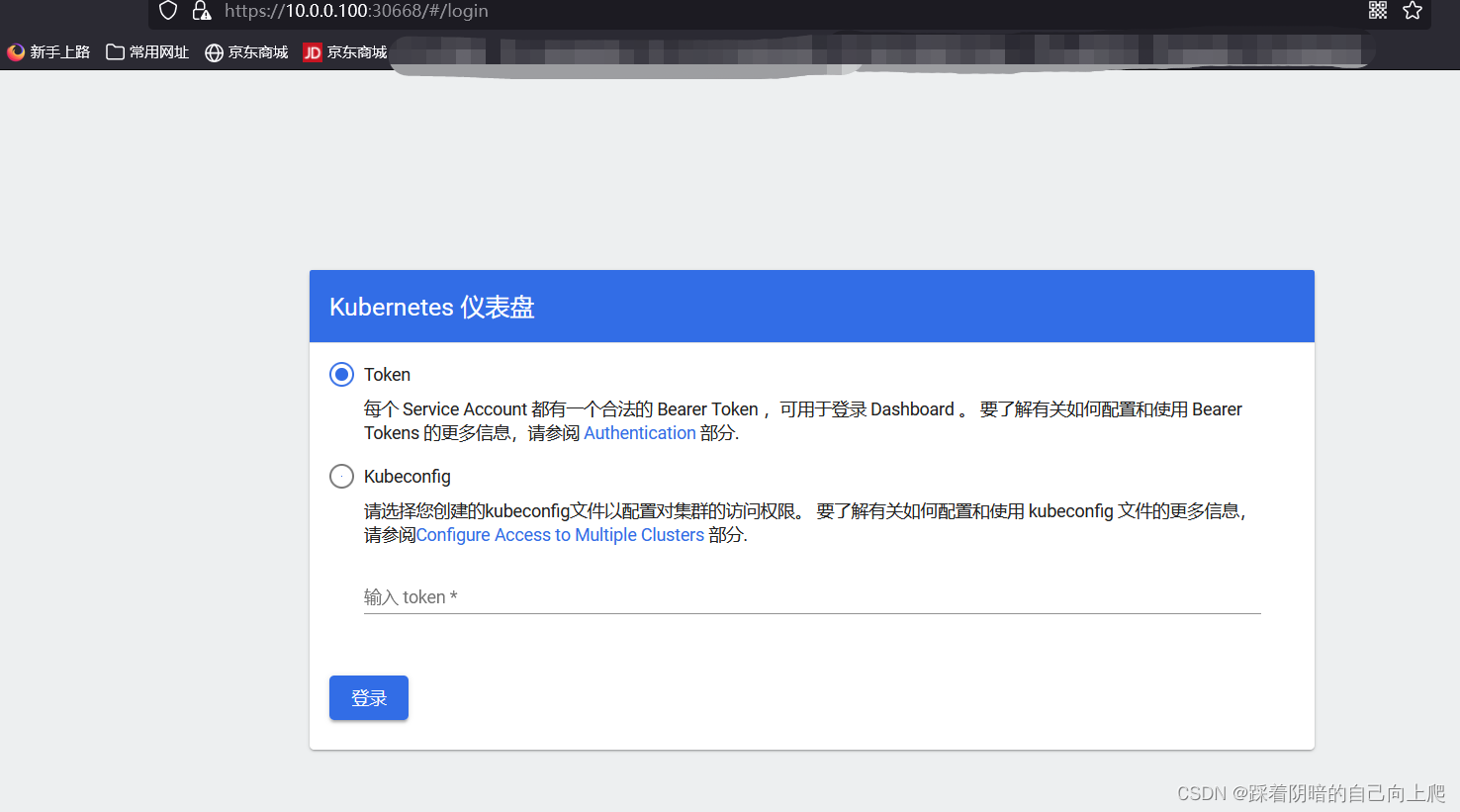Switch authentication mode to Kubeconfig

tap(341, 476)
